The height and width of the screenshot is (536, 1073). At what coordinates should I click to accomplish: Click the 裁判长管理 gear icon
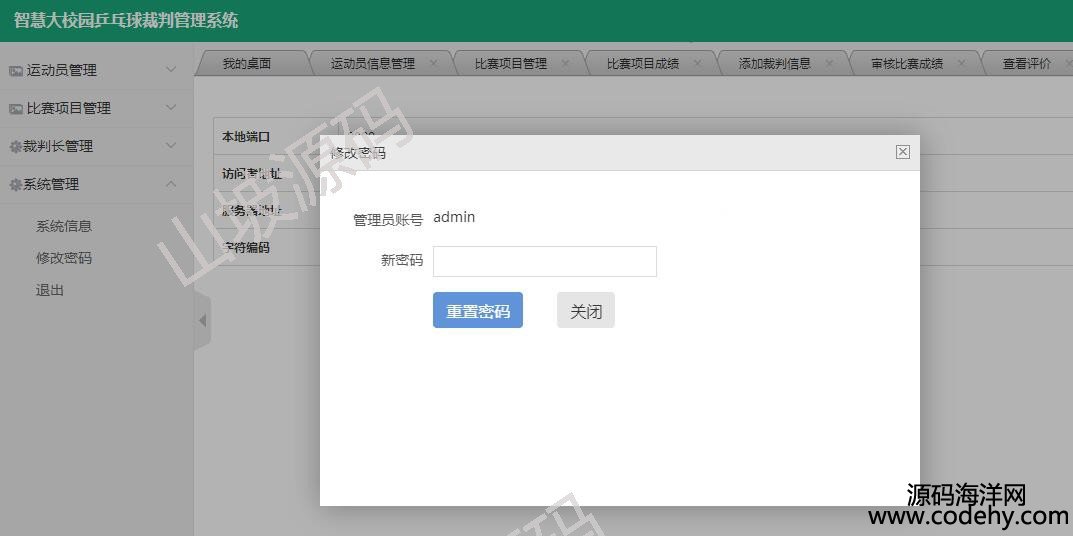click(x=15, y=147)
